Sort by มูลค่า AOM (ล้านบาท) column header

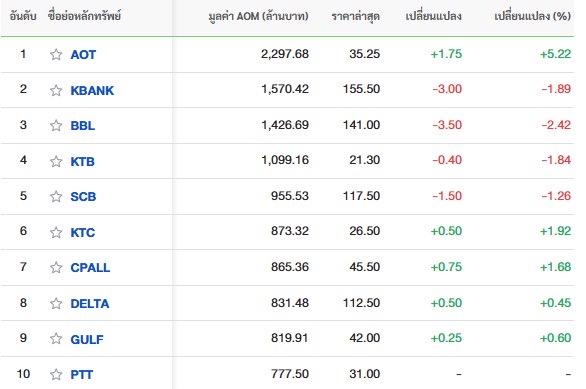[x=258, y=16]
